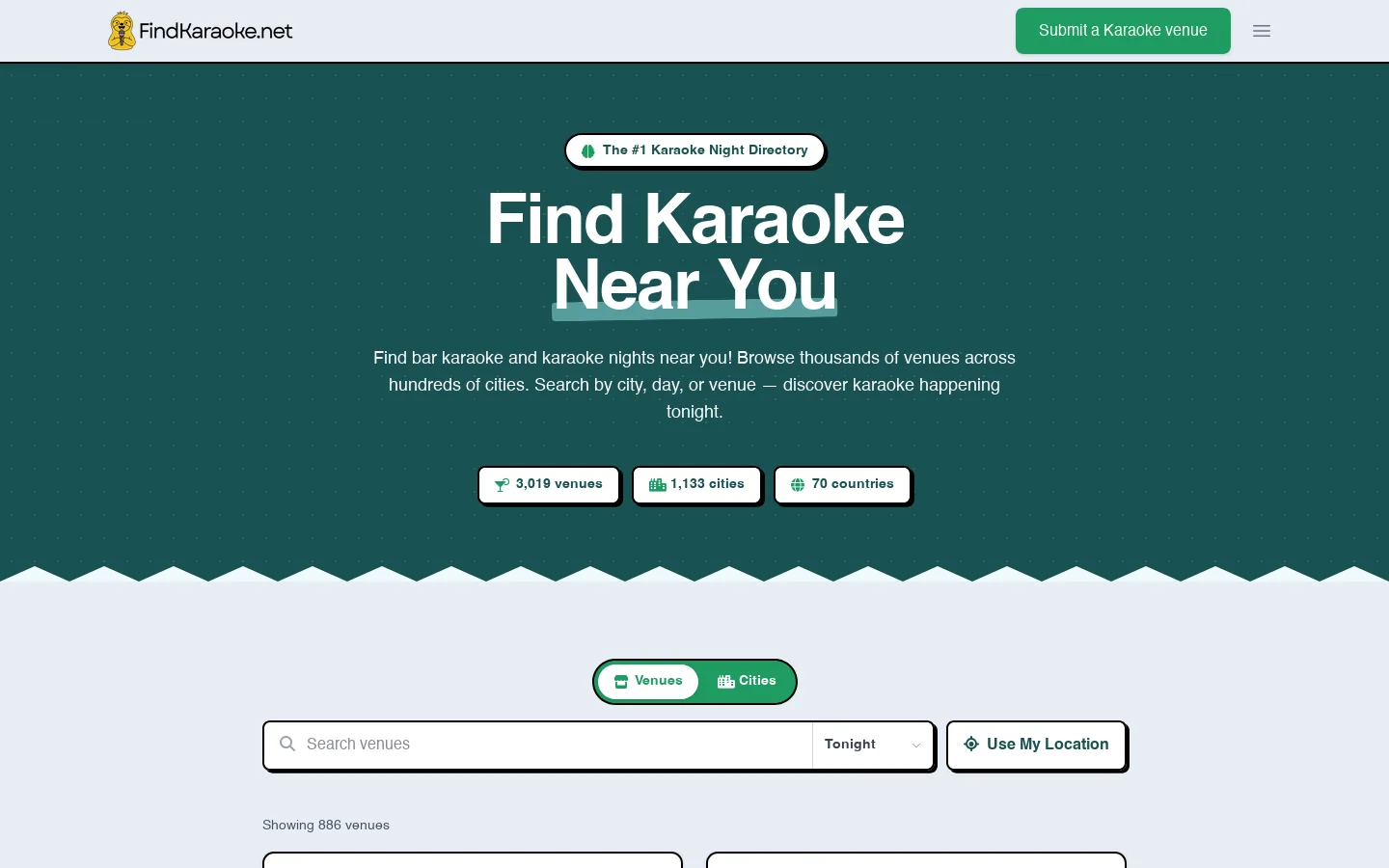Click the globe icon beside 70 countries

pyautogui.click(x=798, y=485)
